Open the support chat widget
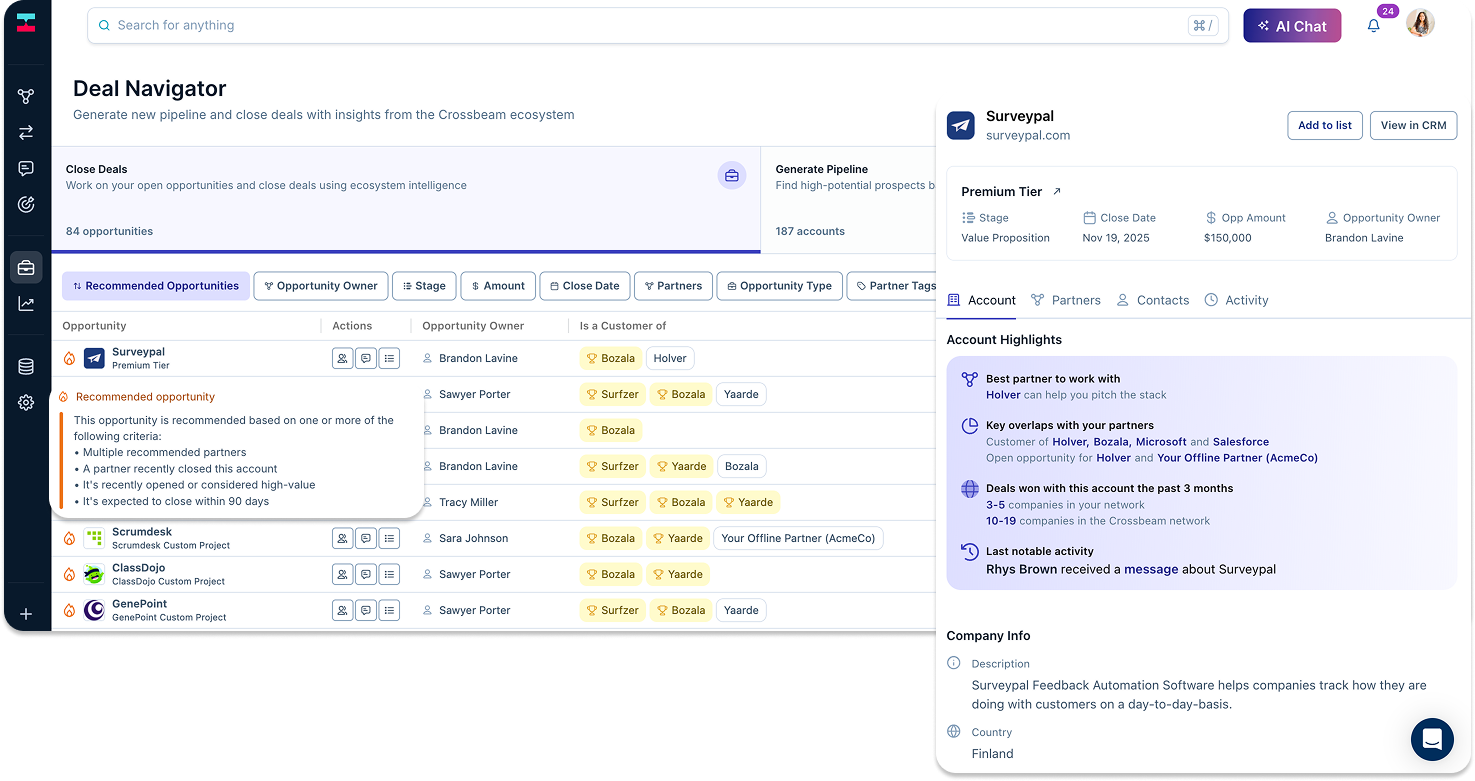Screen dimensions: 1475x781 tap(1432, 740)
